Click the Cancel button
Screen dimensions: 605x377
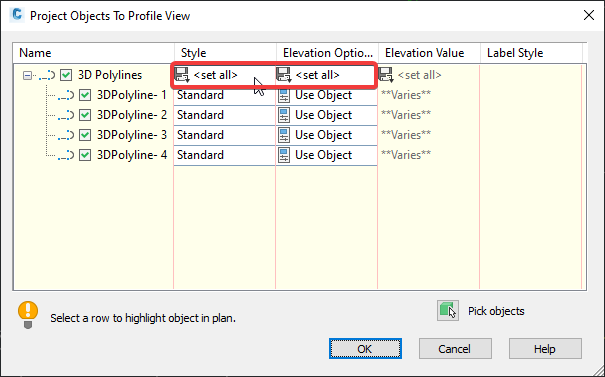click(455, 349)
